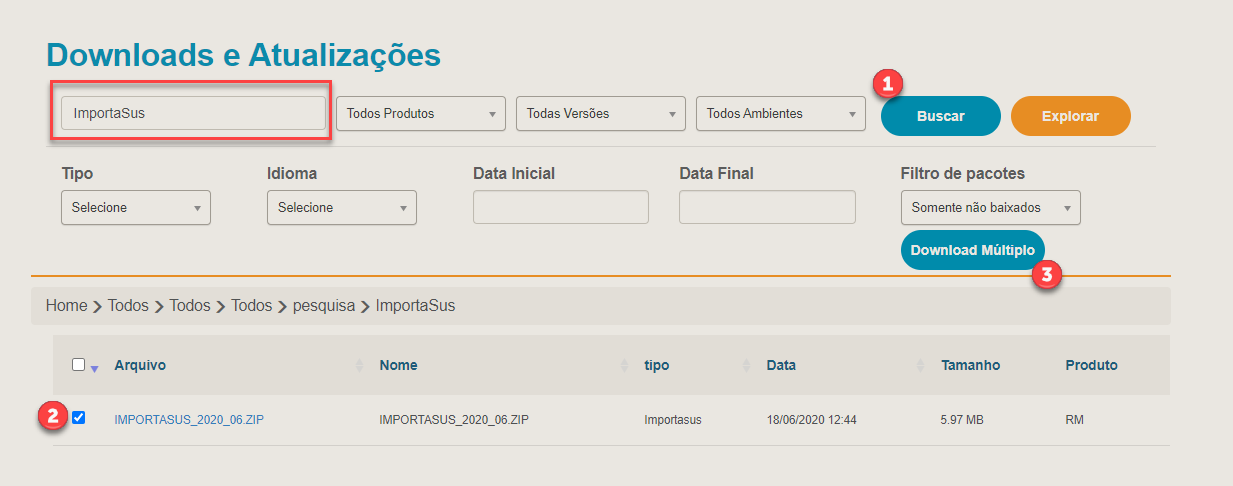Go to Home in the breadcrumb
Screen dimensions: 1233x486
[x=67, y=305]
